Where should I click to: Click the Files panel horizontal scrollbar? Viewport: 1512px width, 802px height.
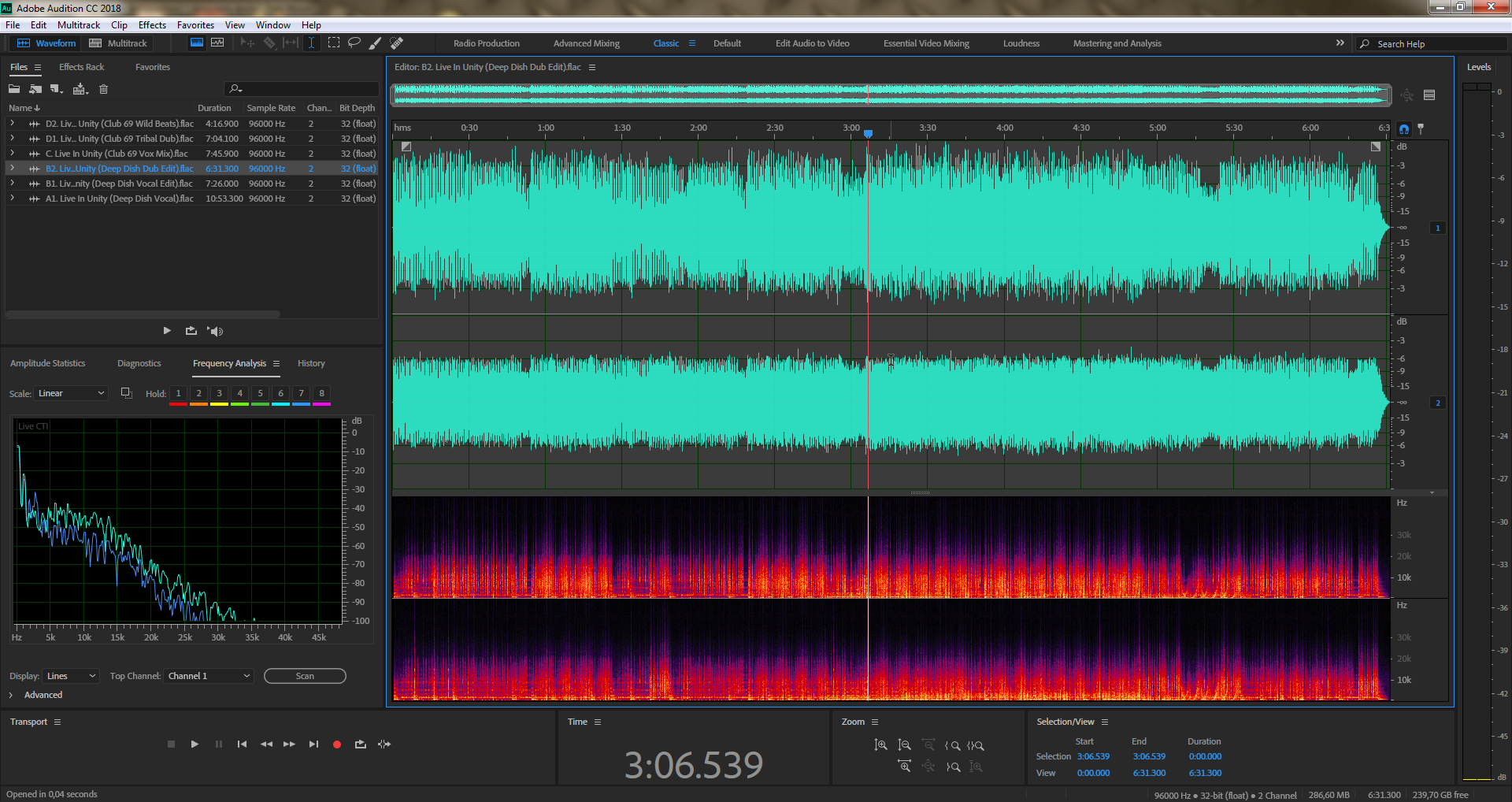143,314
